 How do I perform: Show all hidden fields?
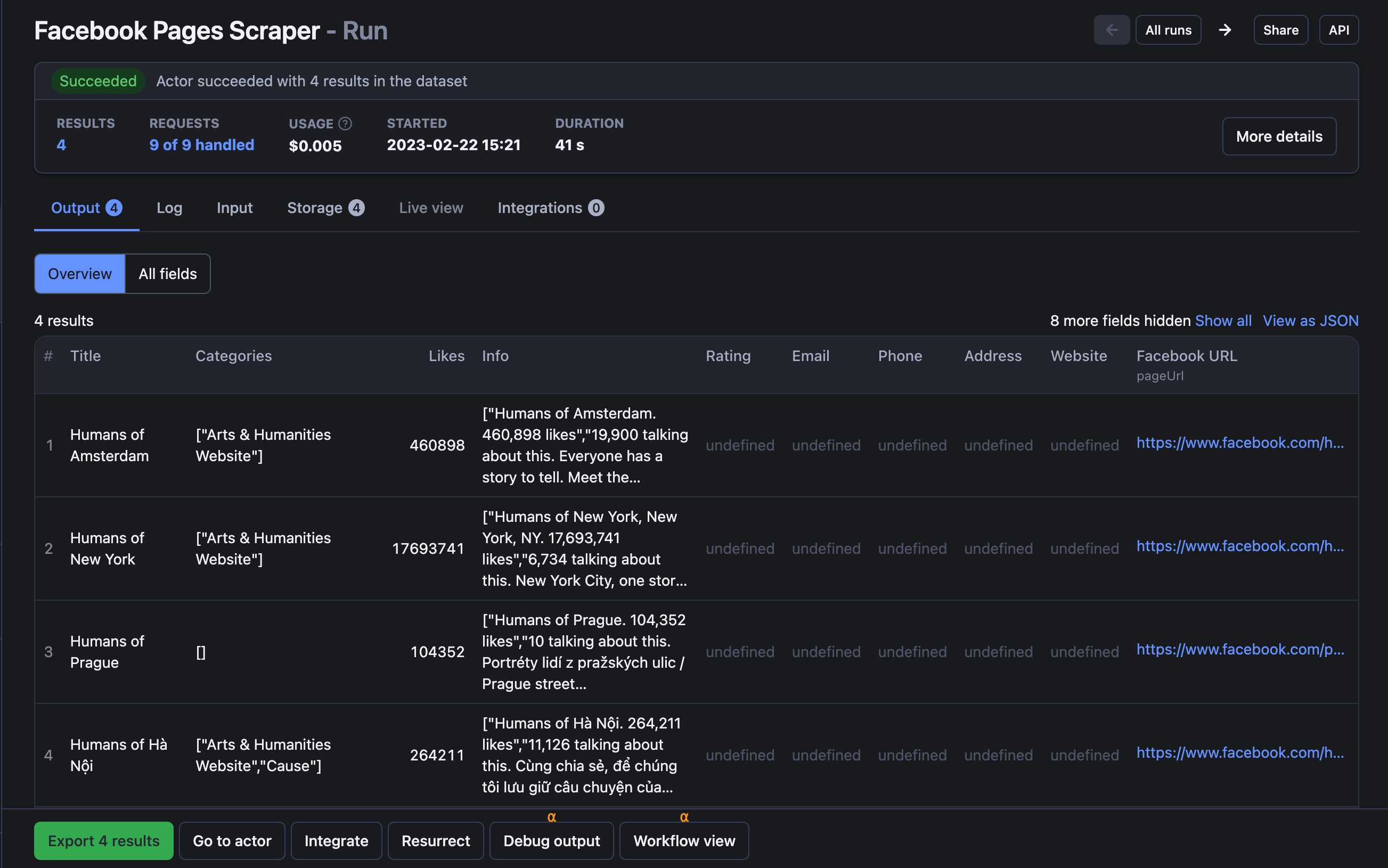tap(1223, 321)
